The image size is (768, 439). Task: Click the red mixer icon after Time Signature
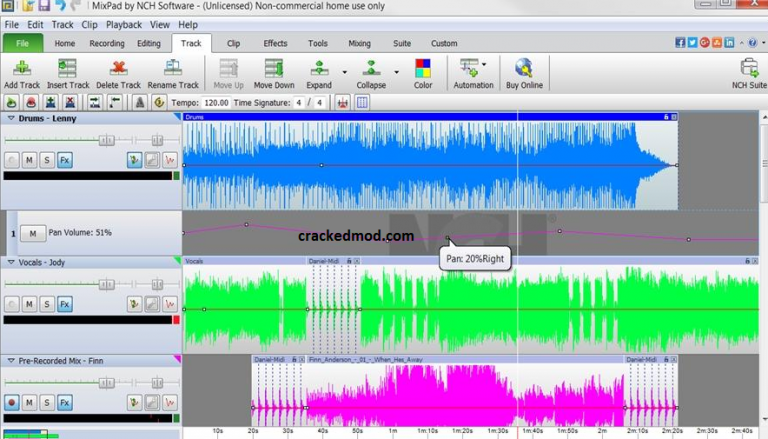click(342, 102)
